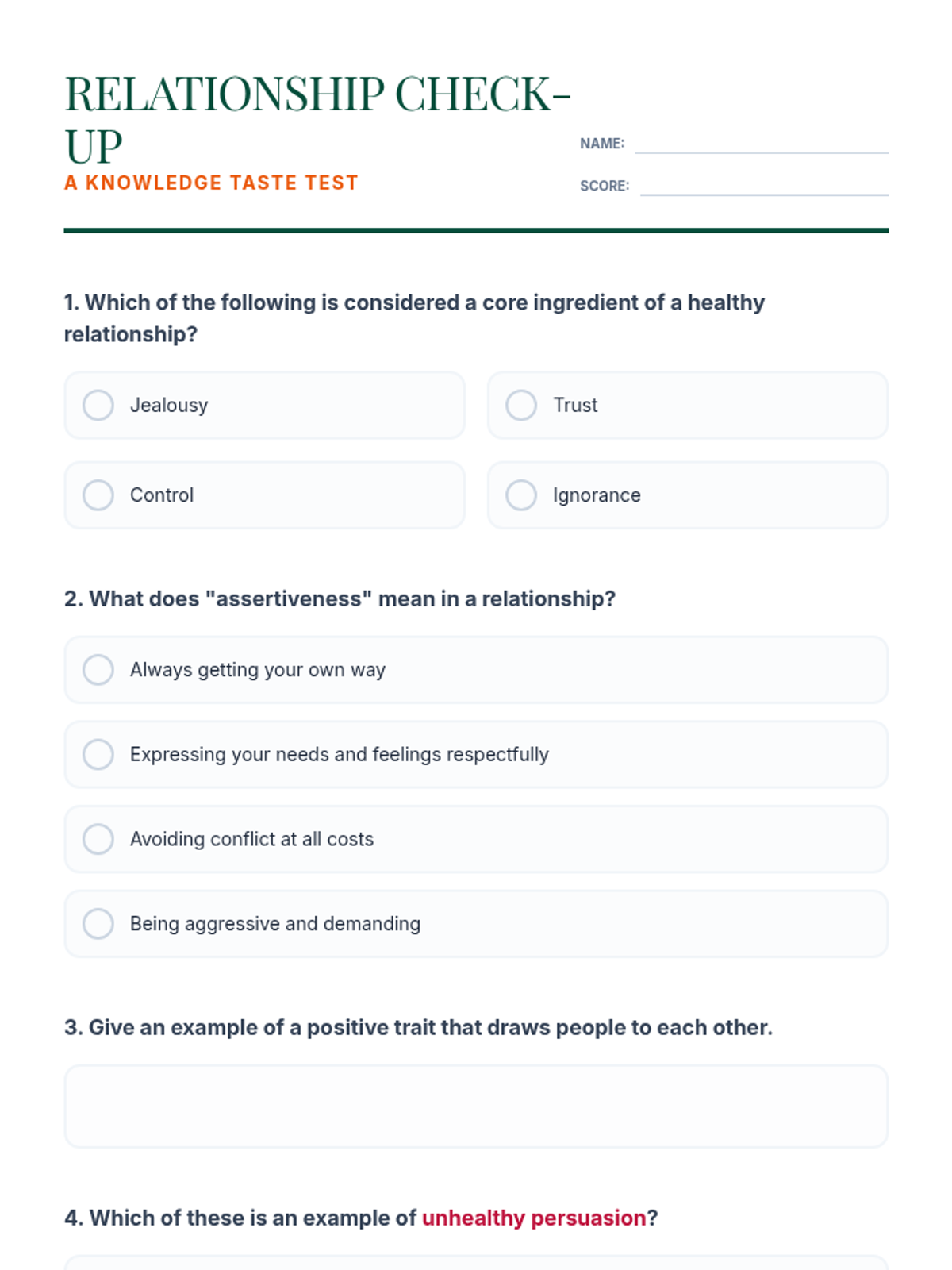The image size is (952, 1270).
Task: Select the Control radio option
Action: point(98,495)
